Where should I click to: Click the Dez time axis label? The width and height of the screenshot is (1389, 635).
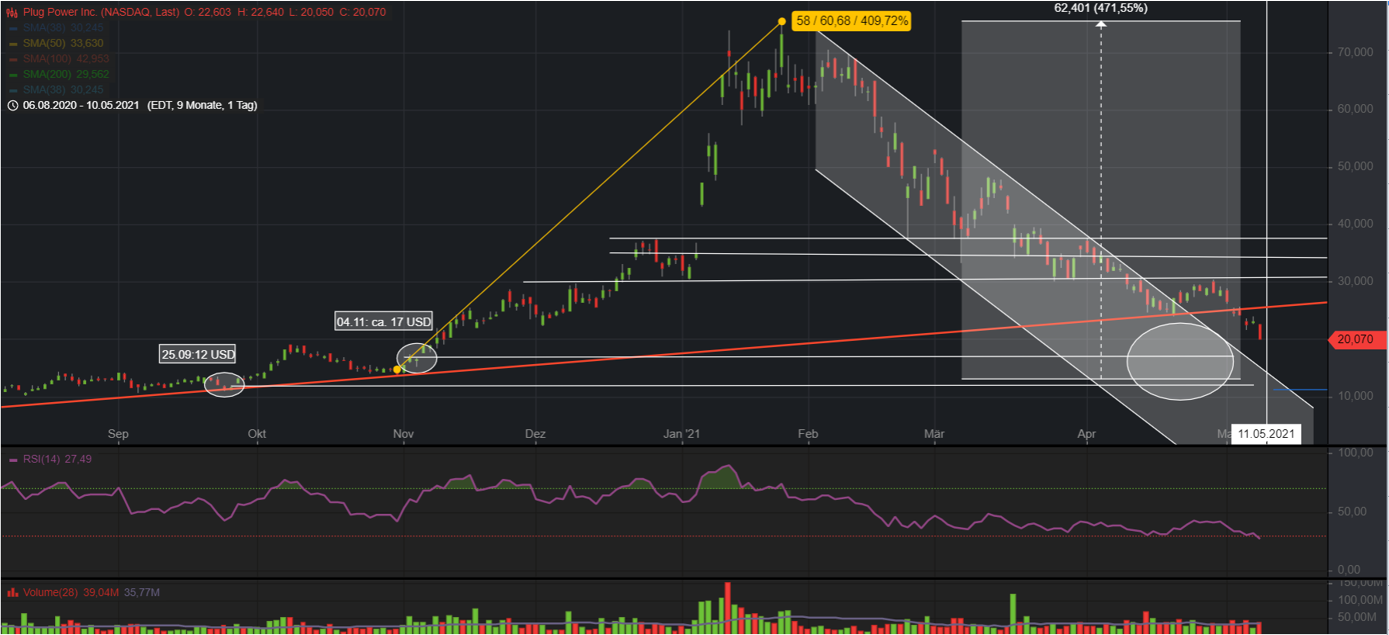point(536,434)
